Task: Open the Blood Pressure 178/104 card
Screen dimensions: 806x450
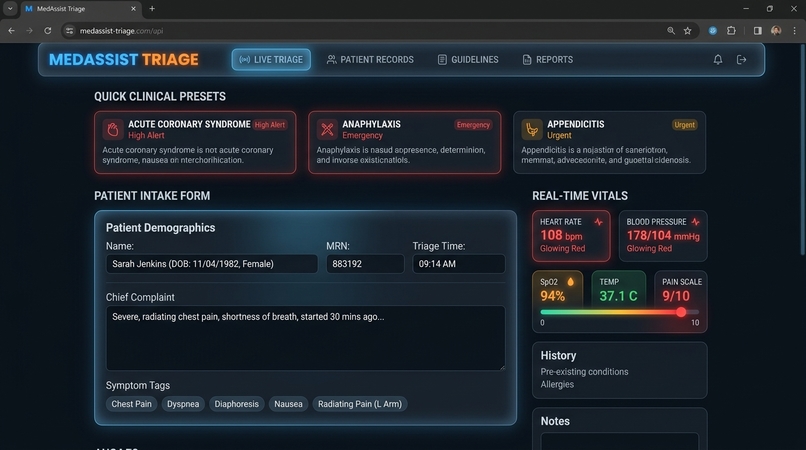Action: click(663, 236)
